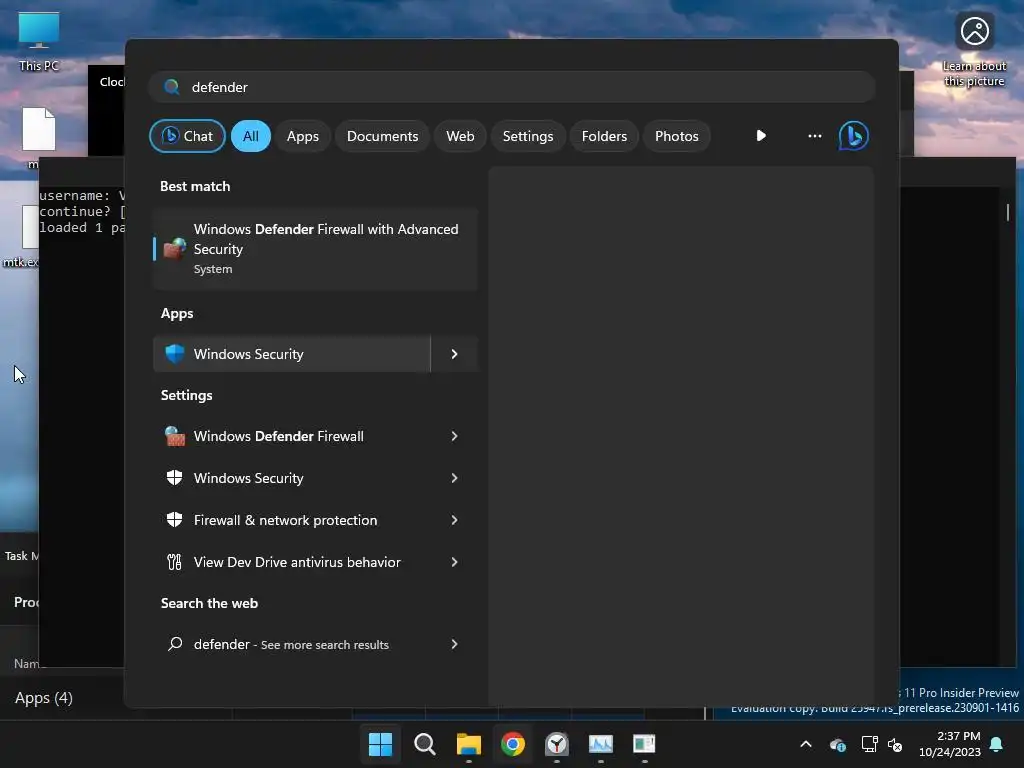Open Google Chrome from the taskbar
1024x768 pixels.
pyautogui.click(x=513, y=744)
